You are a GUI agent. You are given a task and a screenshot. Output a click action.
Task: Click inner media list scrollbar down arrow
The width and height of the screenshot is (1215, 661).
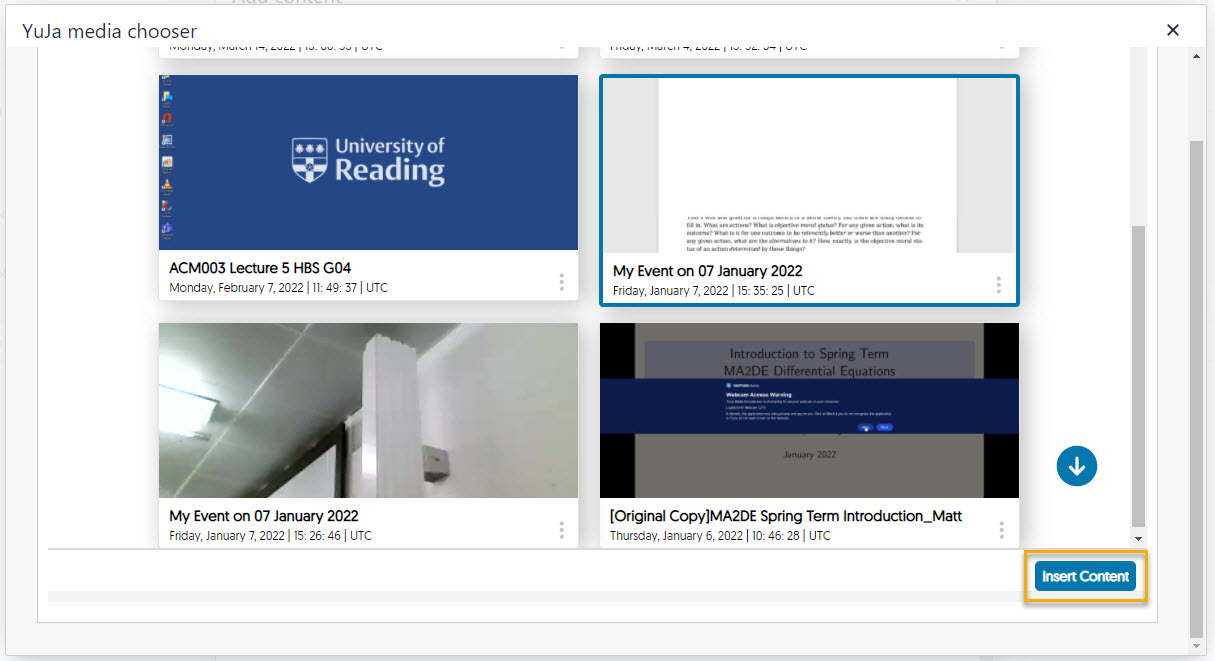(1138, 538)
